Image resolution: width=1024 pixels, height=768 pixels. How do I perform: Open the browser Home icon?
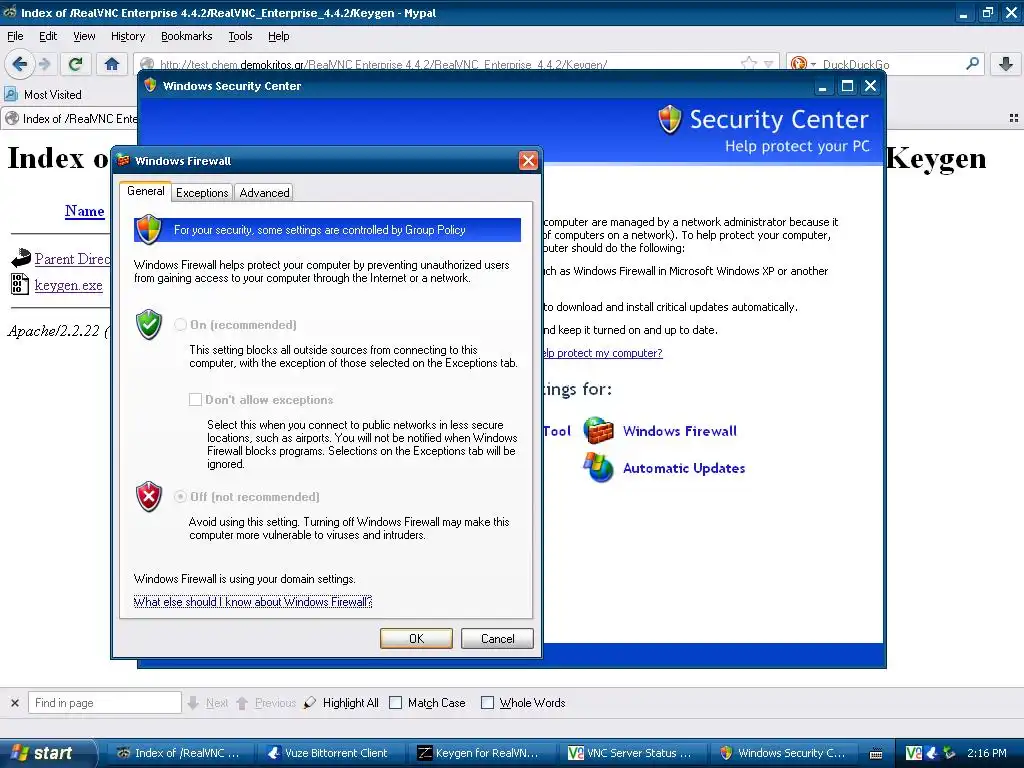pyautogui.click(x=112, y=64)
